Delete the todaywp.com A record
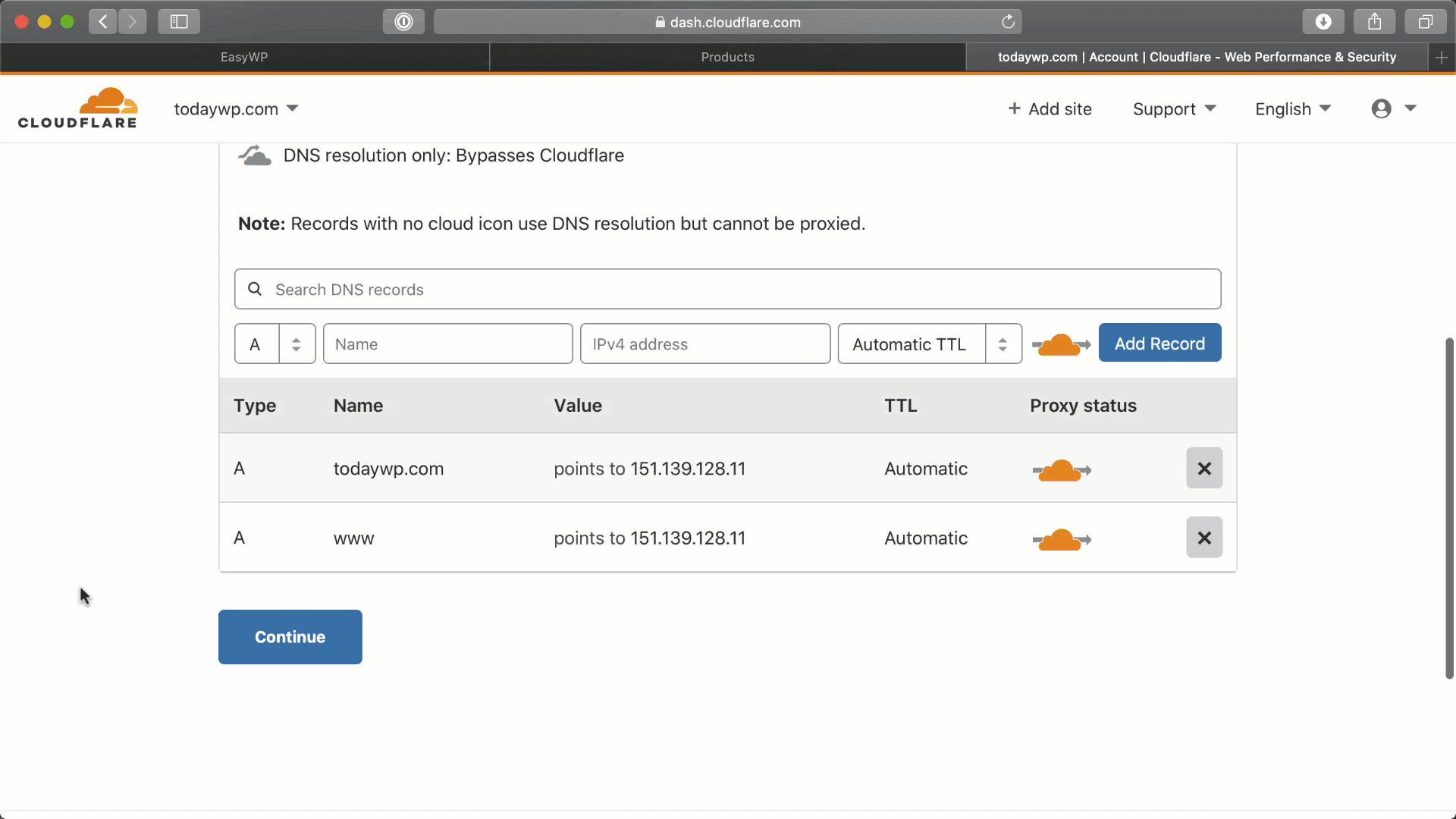 1204,469
